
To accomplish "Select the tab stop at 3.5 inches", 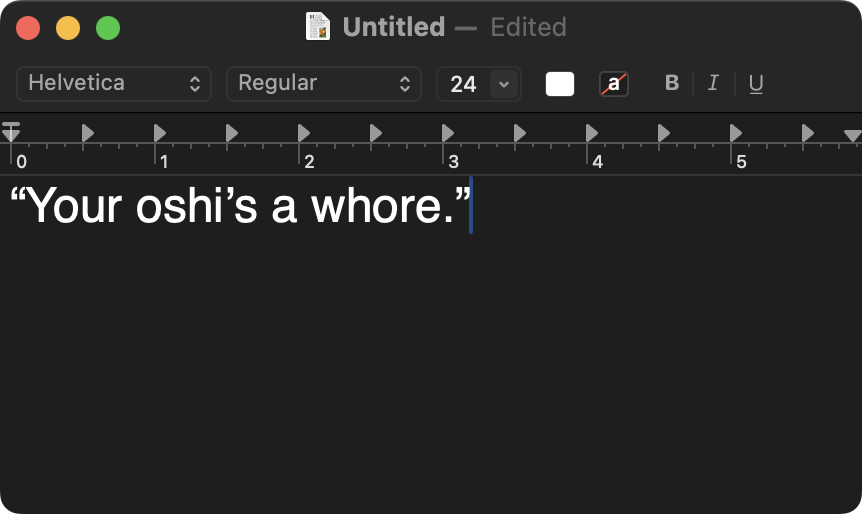I will click(x=520, y=133).
